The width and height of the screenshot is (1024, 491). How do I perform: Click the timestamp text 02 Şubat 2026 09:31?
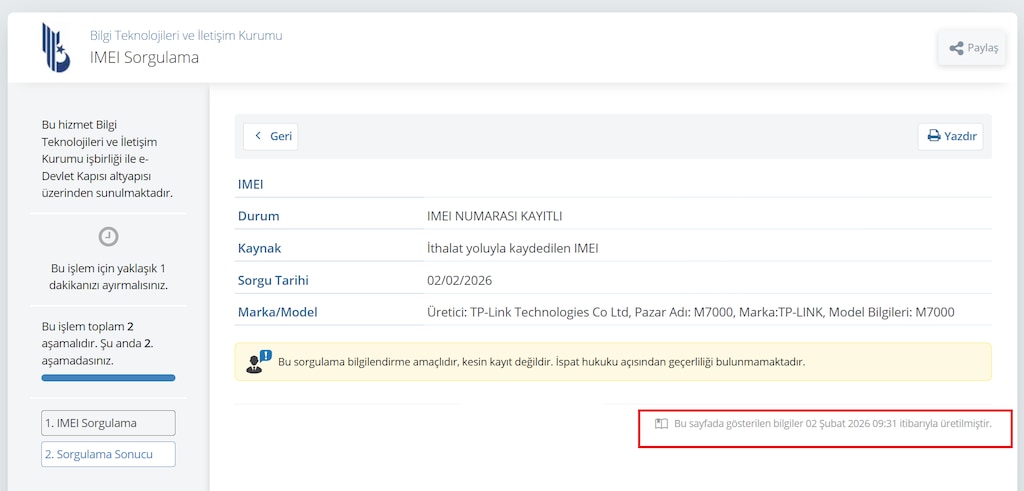[852, 424]
